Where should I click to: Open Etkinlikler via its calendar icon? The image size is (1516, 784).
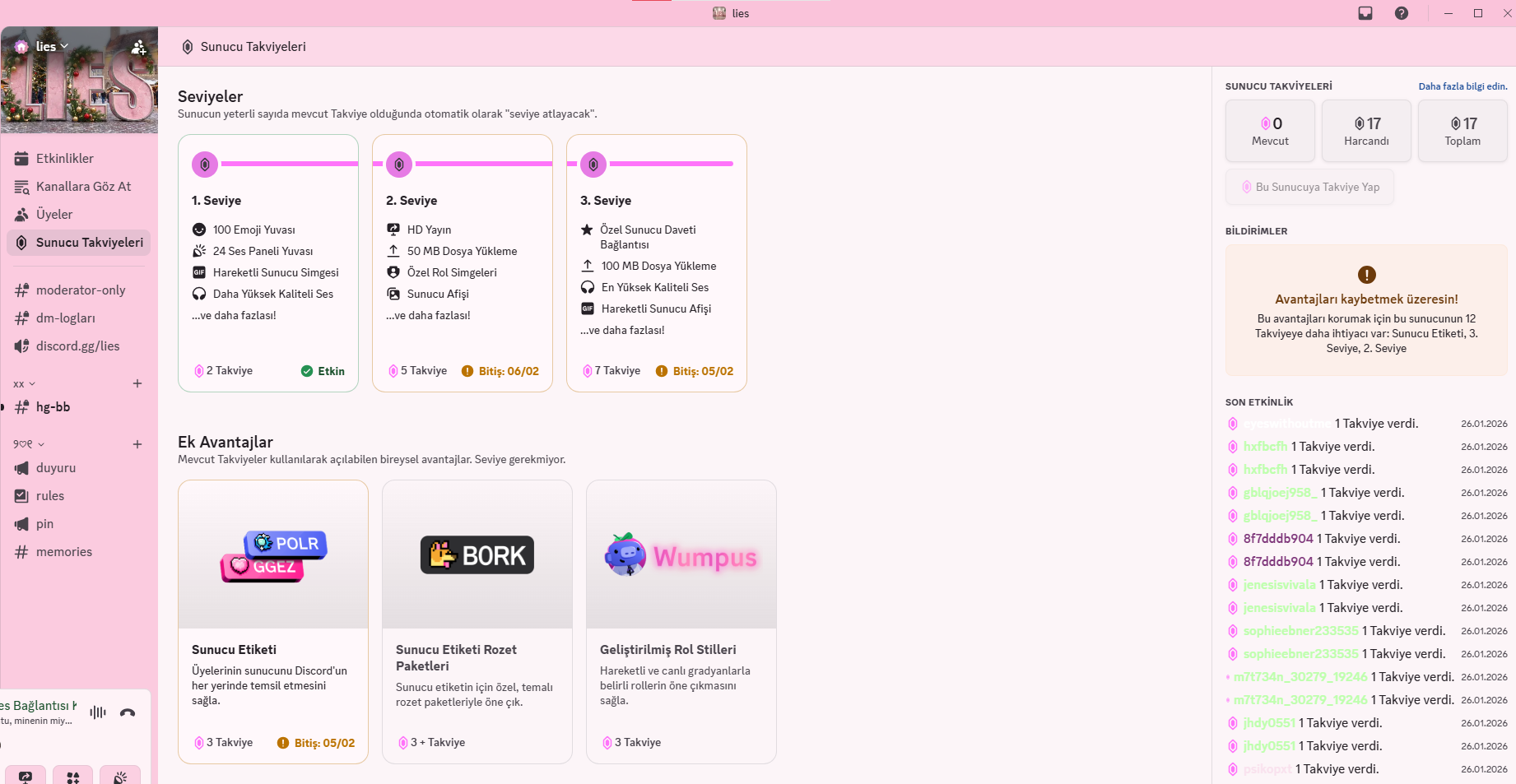point(21,159)
